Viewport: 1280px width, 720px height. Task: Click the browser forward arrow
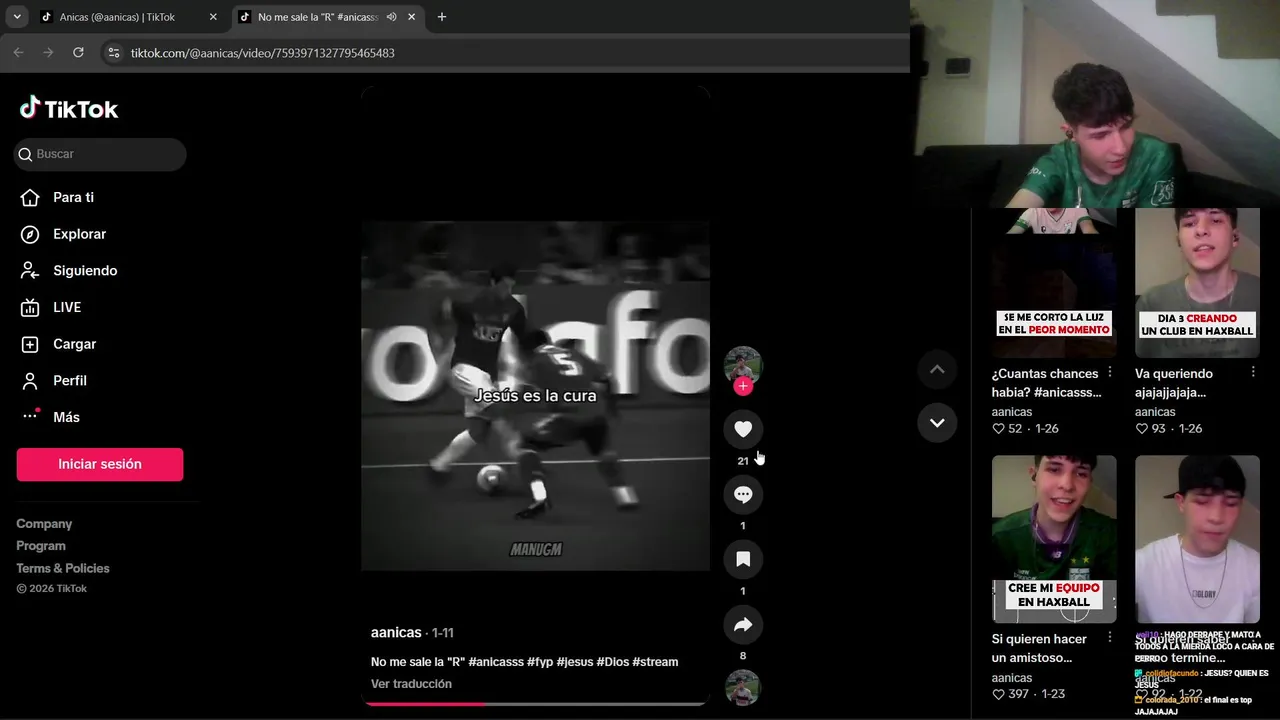(x=48, y=52)
